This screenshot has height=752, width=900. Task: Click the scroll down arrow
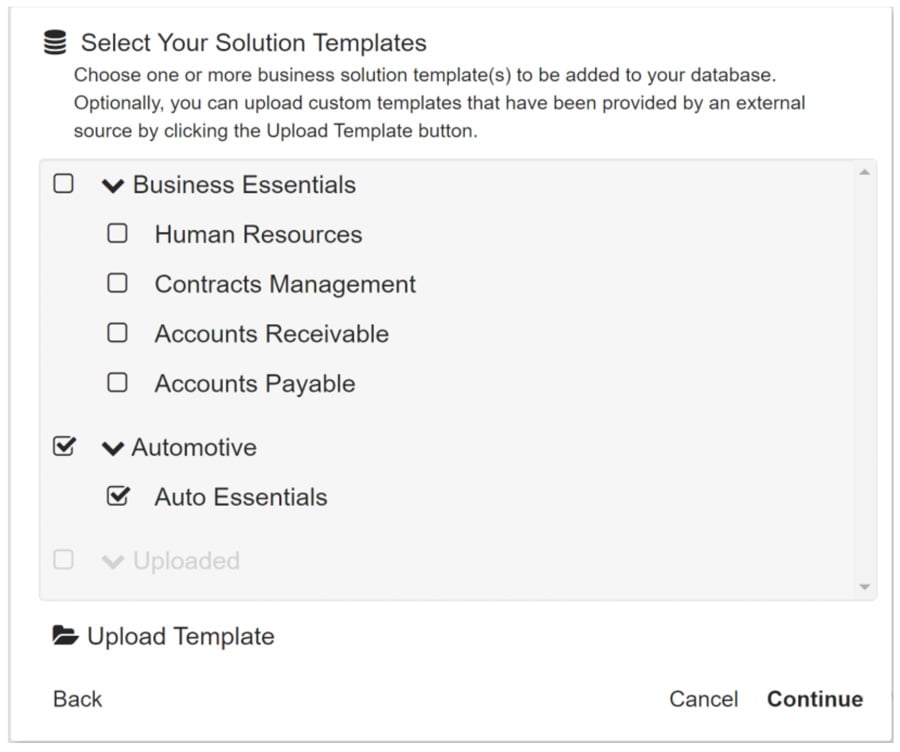pyautogui.click(x=865, y=587)
